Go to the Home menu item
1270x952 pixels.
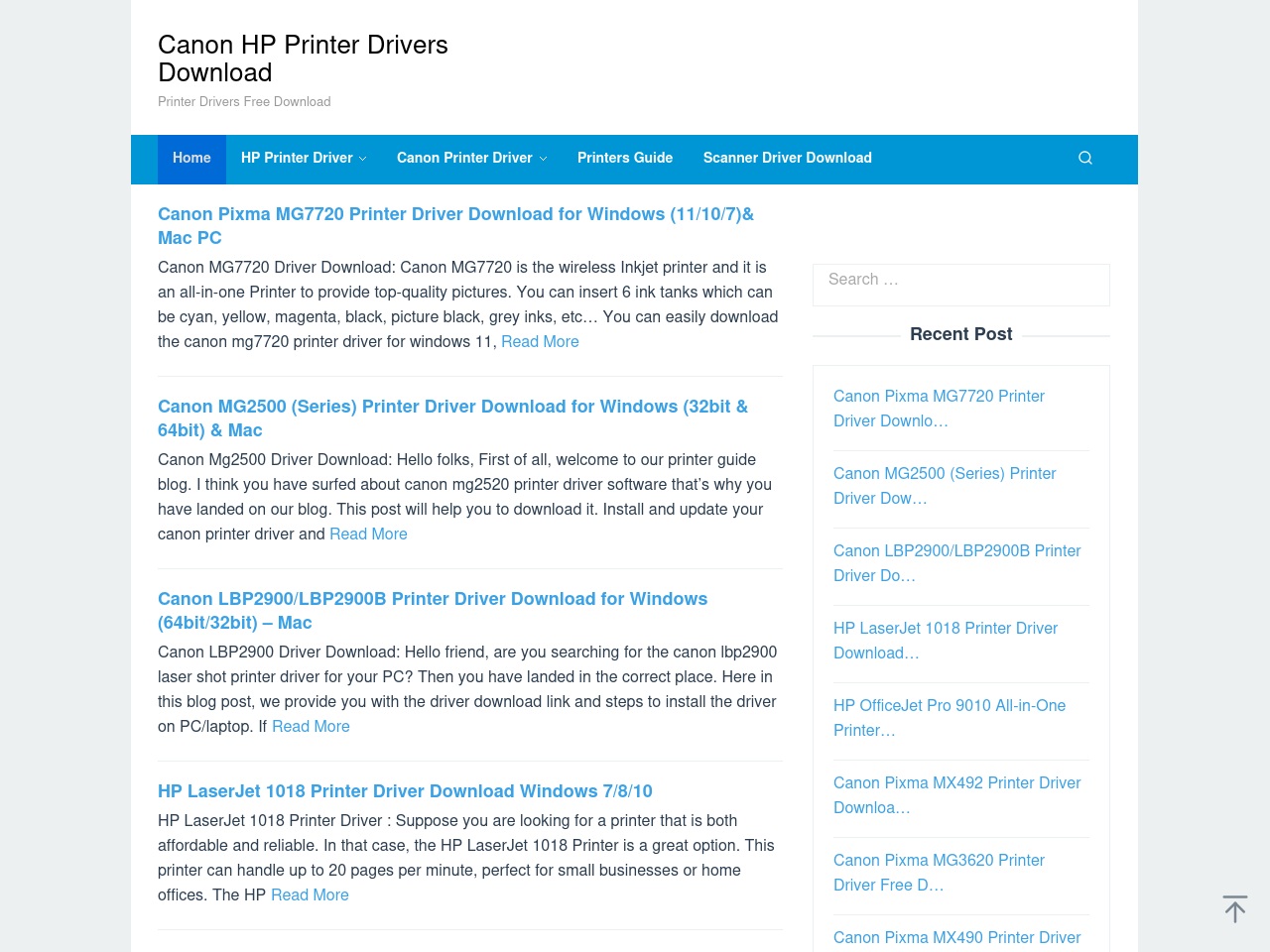pos(191,159)
